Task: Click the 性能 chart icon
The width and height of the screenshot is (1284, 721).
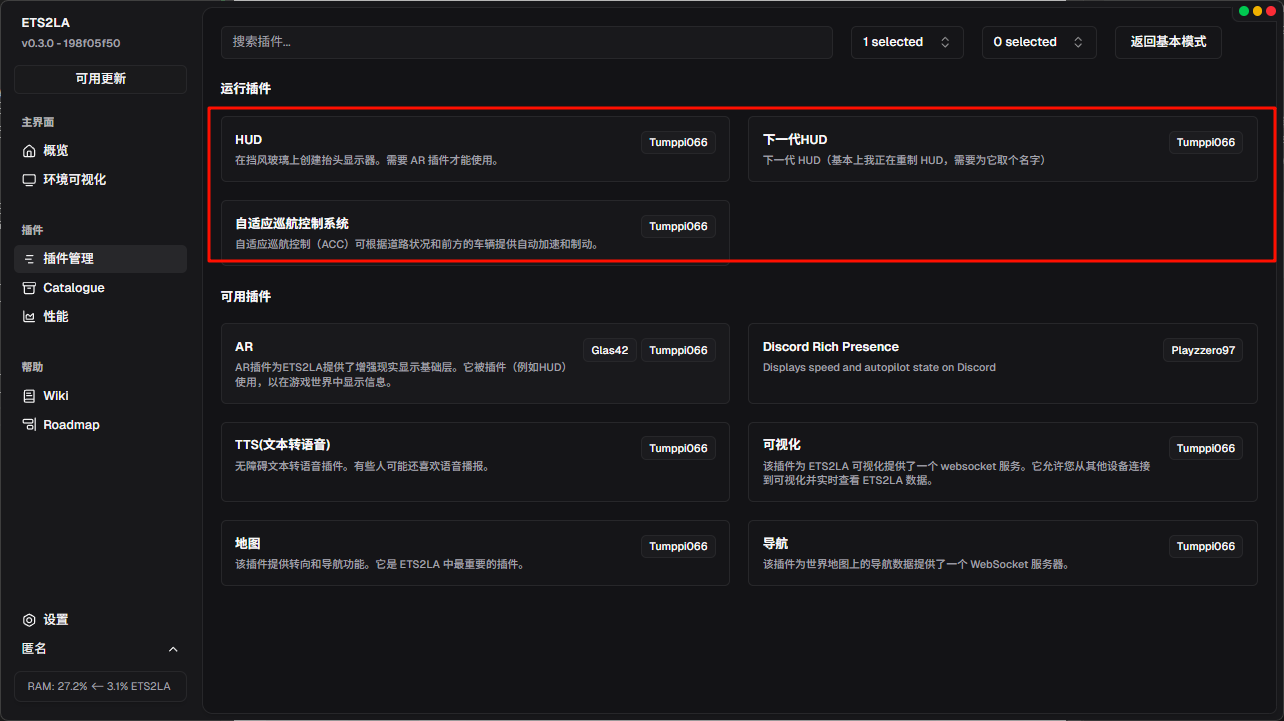Action: click(x=29, y=317)
